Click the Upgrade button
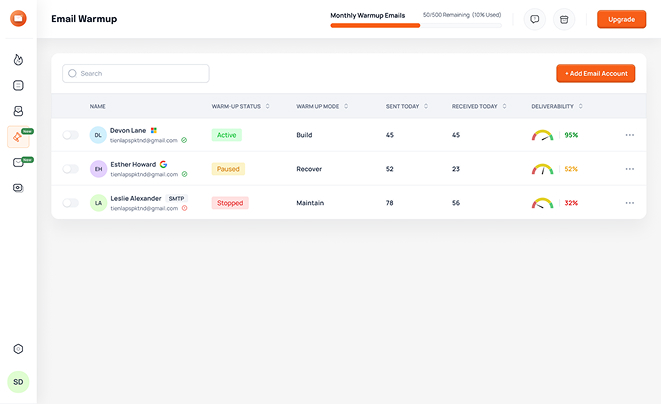The width and height of the screenshot is (661, 404). [x=621, y=19]
